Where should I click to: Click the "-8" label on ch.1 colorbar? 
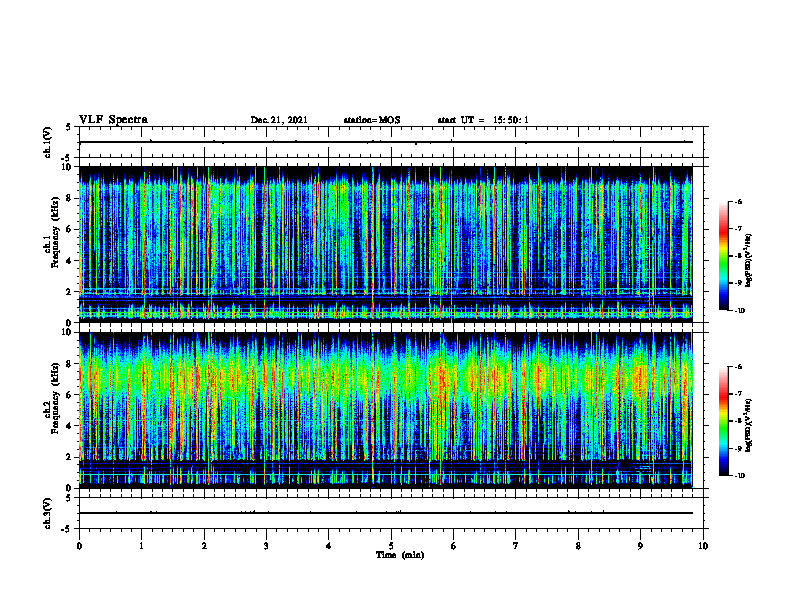coord(739,256)
